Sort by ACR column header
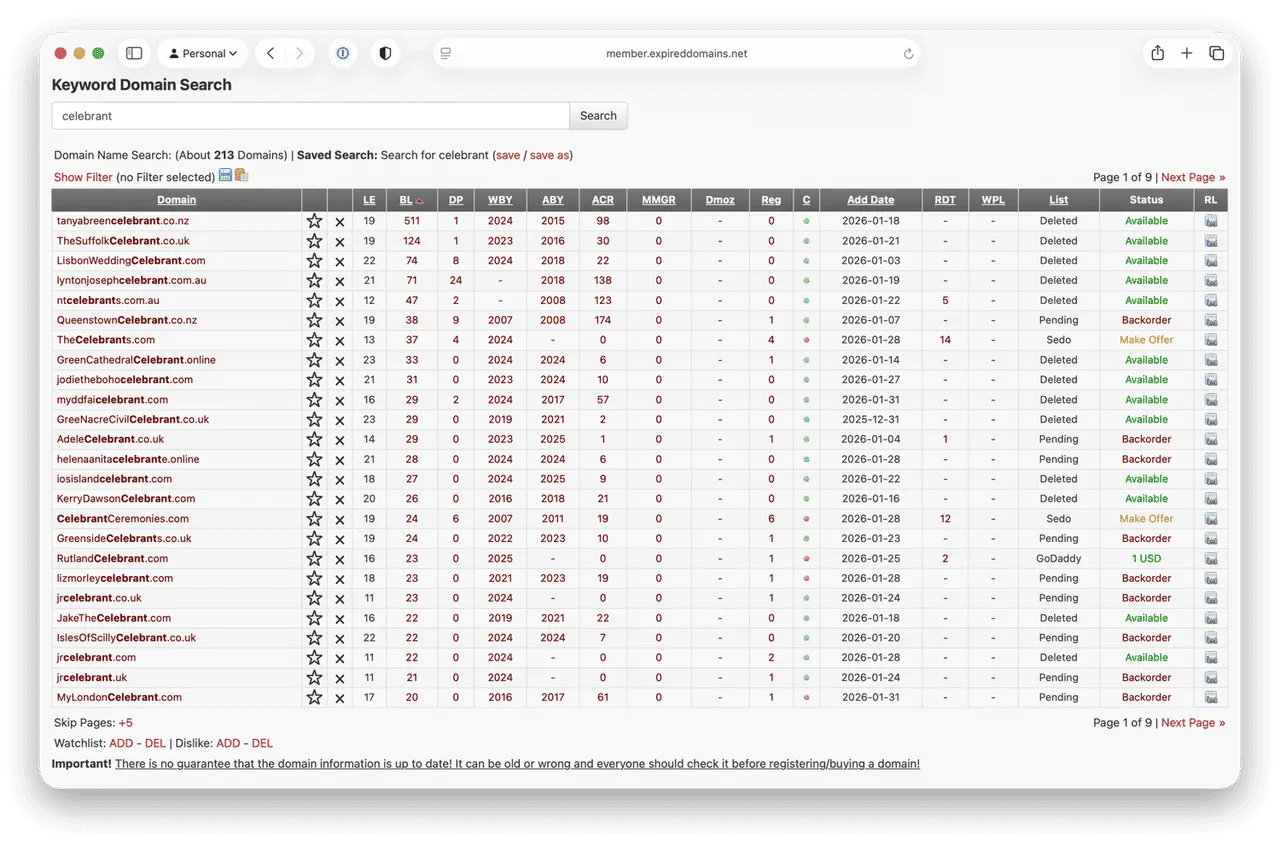 [602, 200]
